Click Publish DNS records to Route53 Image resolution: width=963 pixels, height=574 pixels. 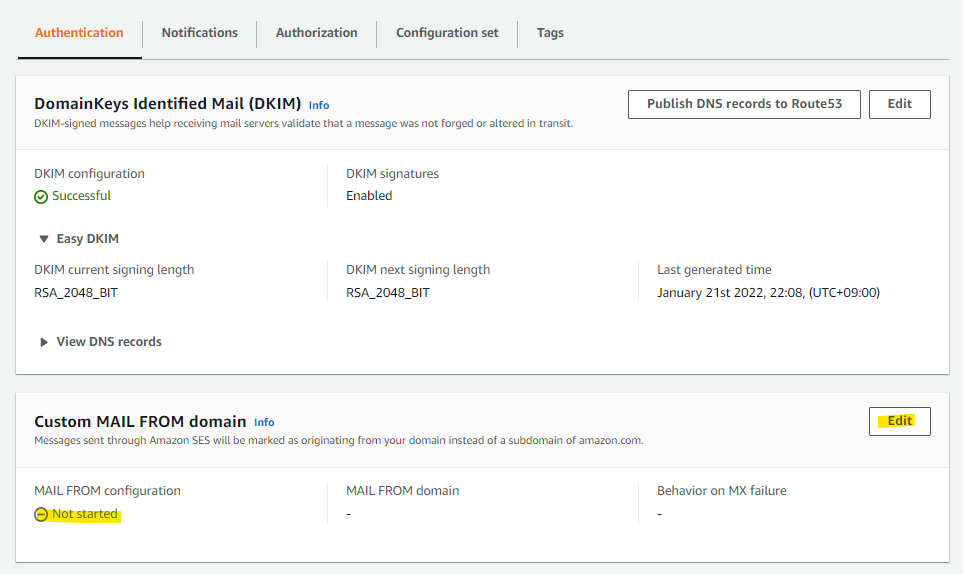[744, 104]
